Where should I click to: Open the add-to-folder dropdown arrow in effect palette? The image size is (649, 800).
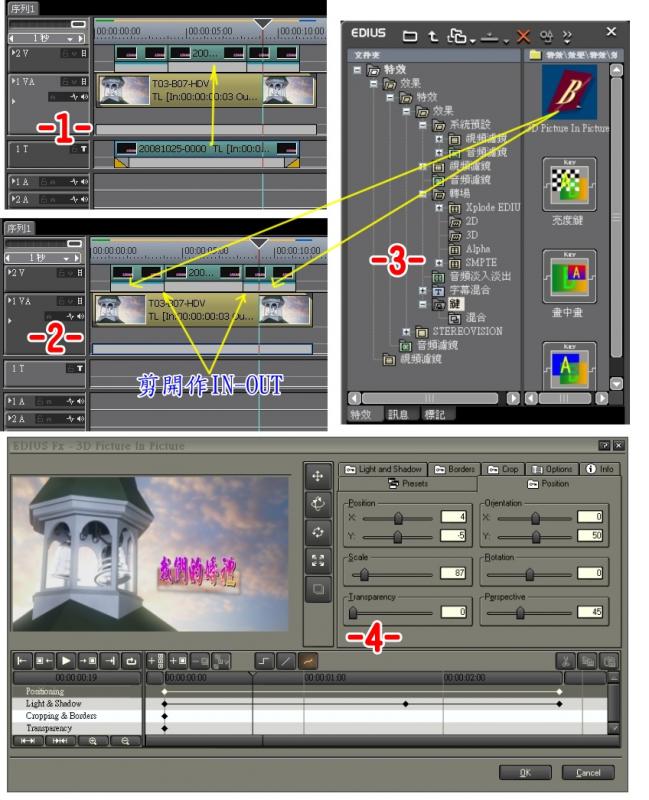click(473, 40)
